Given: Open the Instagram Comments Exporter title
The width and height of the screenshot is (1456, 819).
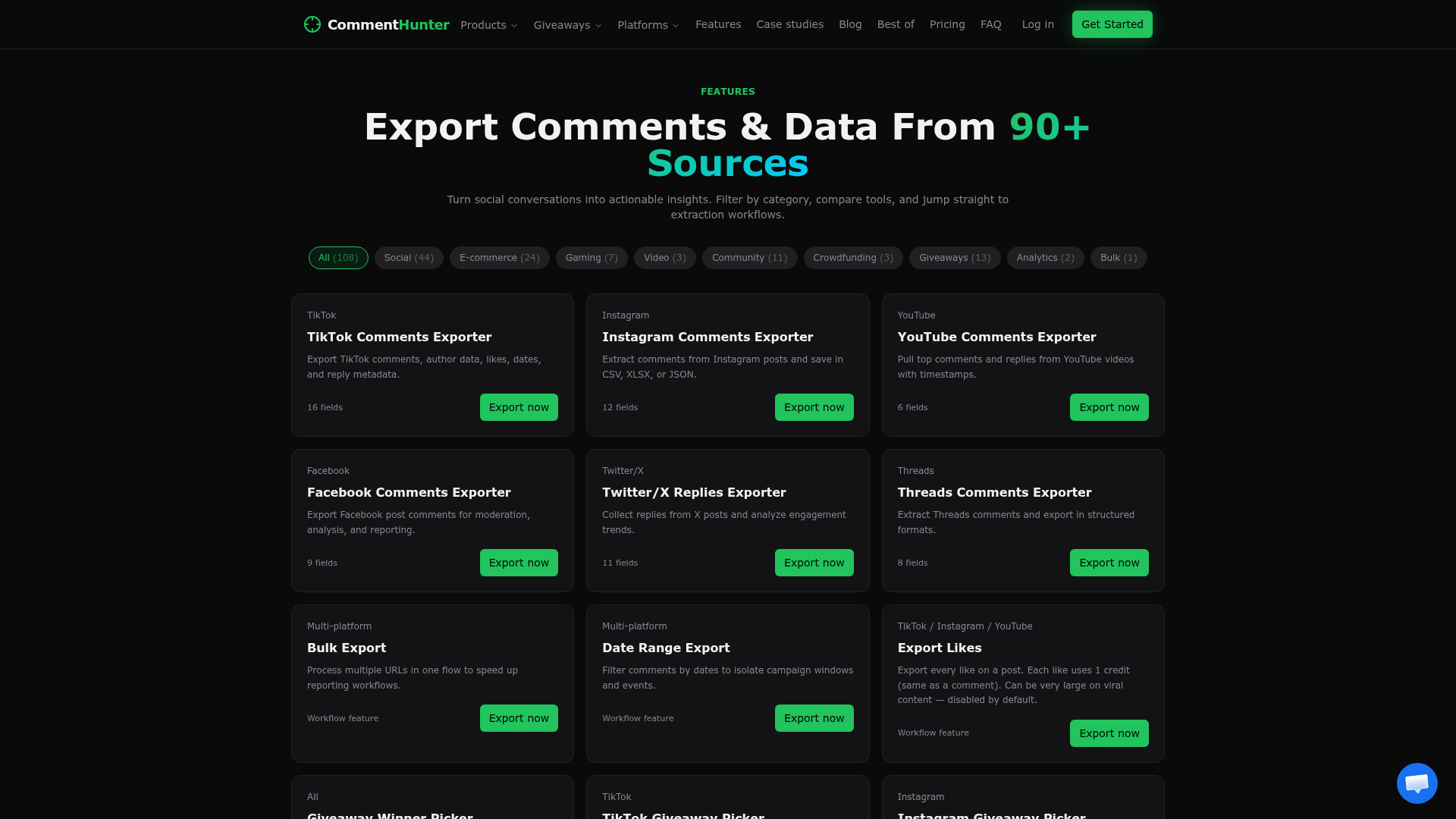Looking at the screenshot, I should 708,337.
